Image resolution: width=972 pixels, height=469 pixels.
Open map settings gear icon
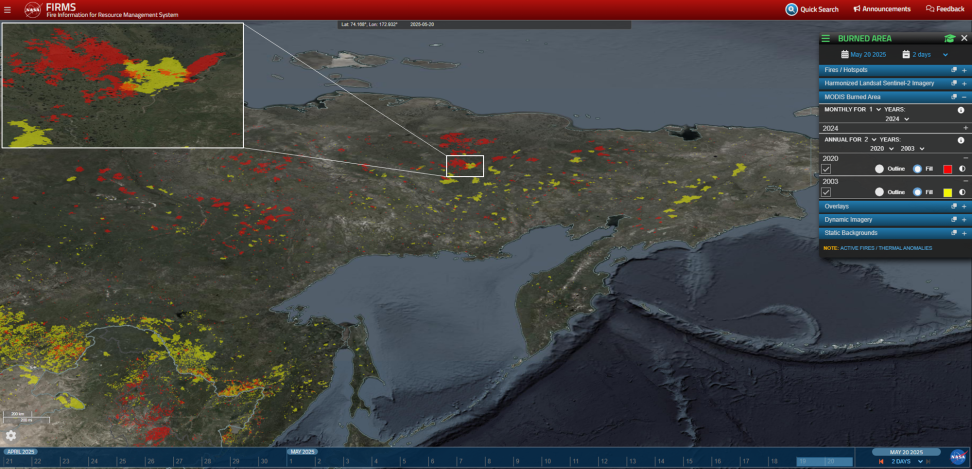click(11, 436)
